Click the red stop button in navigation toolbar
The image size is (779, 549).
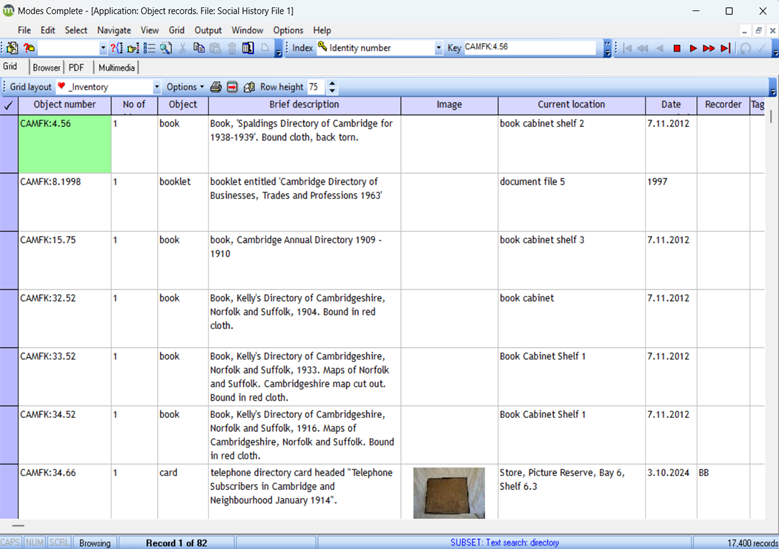pyautogui.click(x=677, y=48)
